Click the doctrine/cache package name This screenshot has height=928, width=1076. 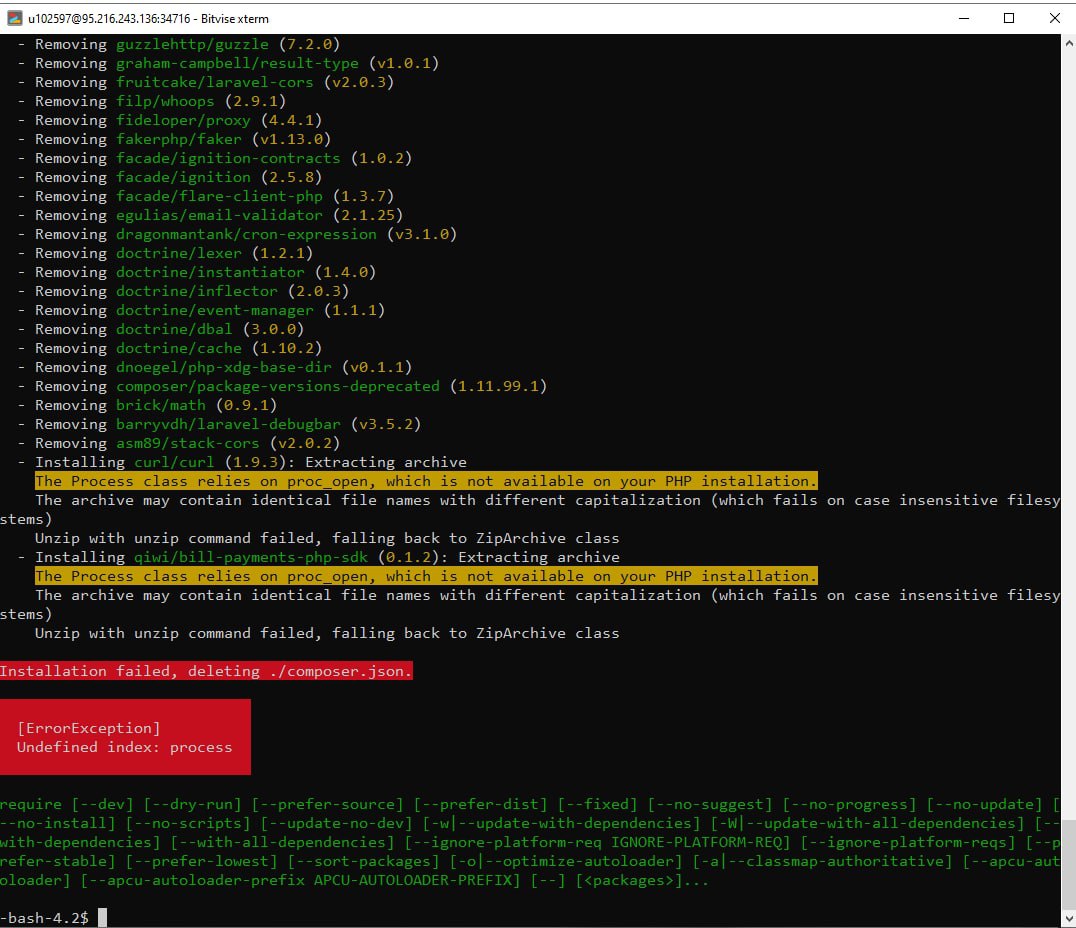click(x=179, y=349)
